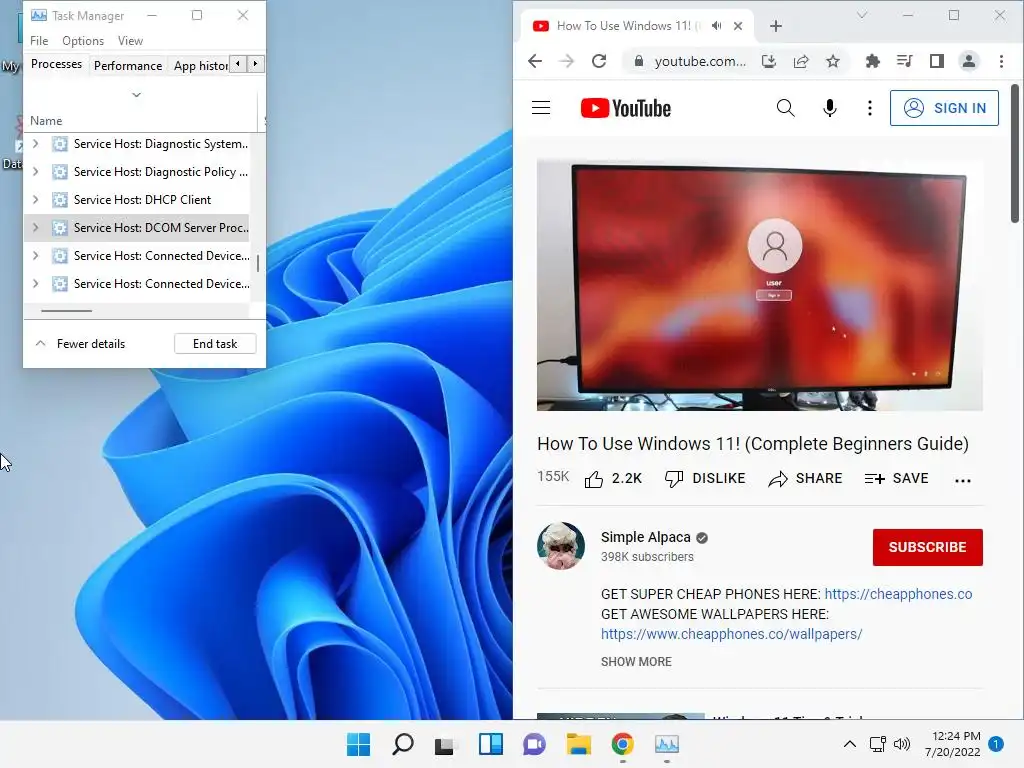Mute the tab via speaker icon
1024x768 pixels.
pos(716,25)
